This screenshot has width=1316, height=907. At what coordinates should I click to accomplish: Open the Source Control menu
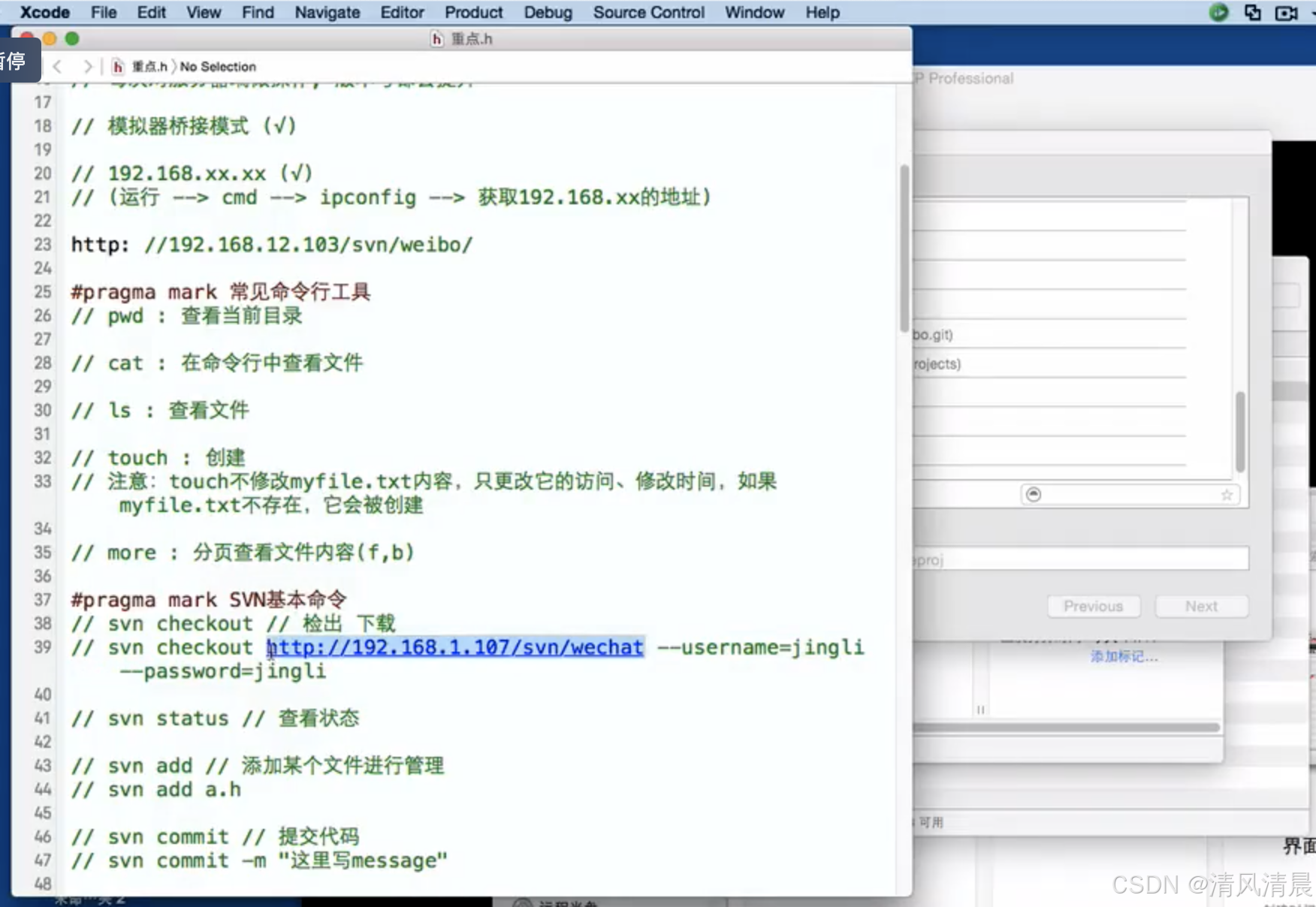point(649,12)
